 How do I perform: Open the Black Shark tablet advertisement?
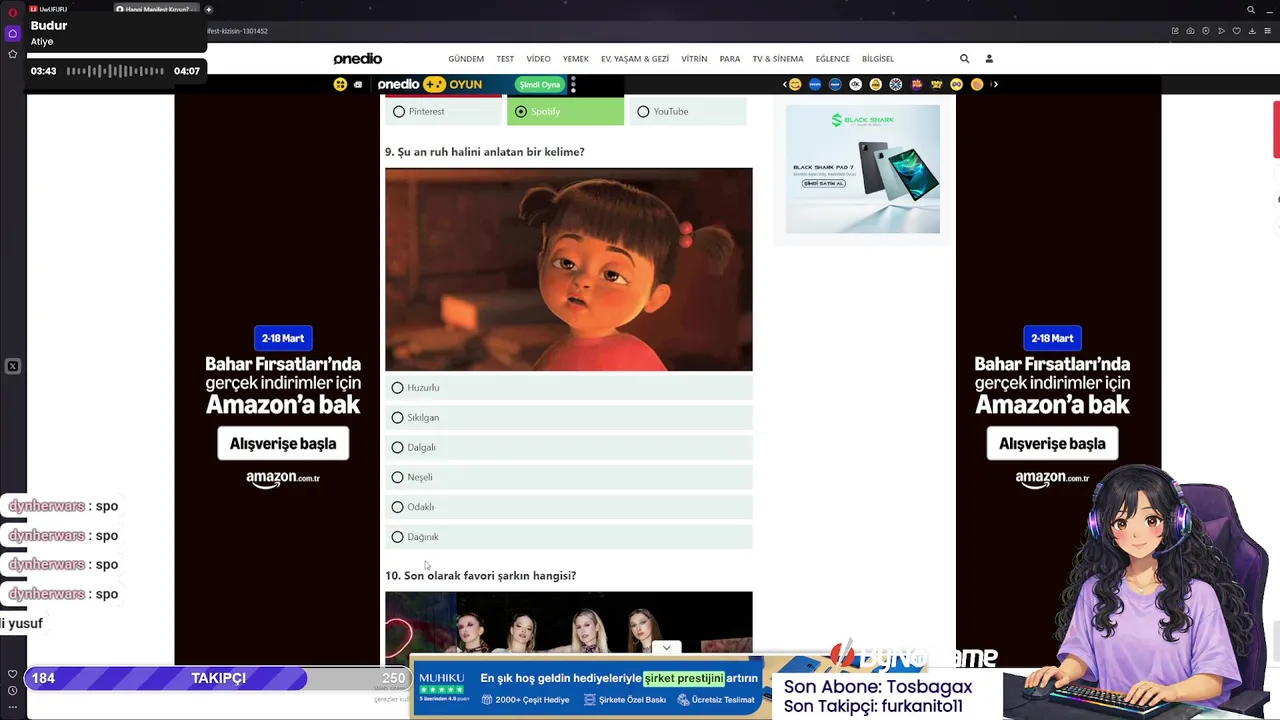tap(862, 169)
